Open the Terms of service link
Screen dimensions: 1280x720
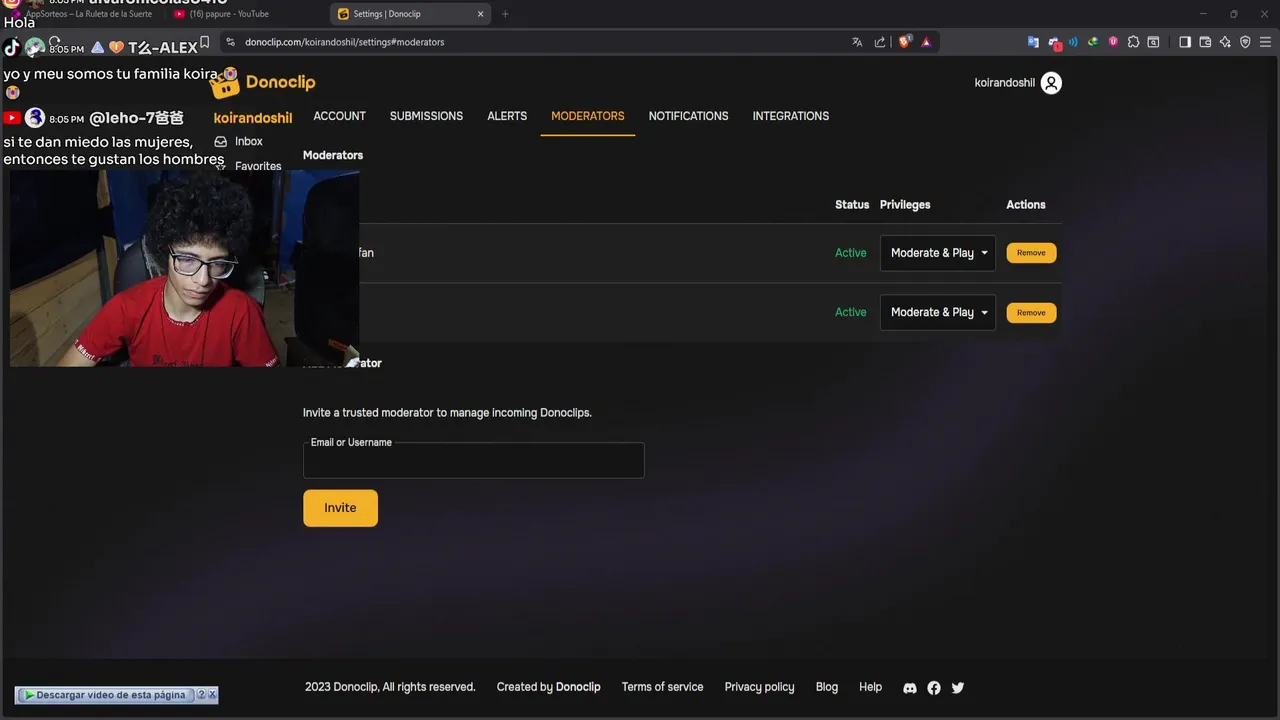point(662,687)
